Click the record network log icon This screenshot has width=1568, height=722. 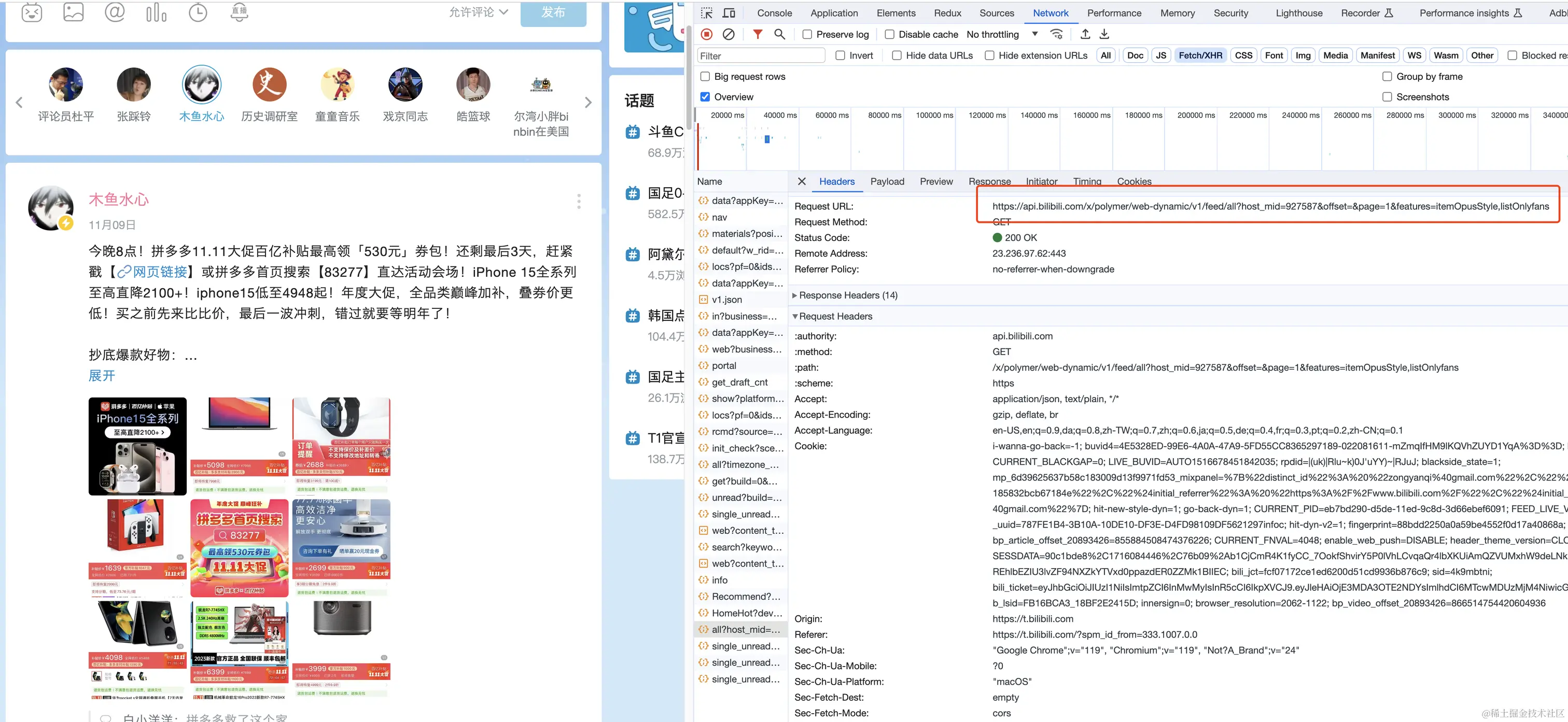point(707,35)
